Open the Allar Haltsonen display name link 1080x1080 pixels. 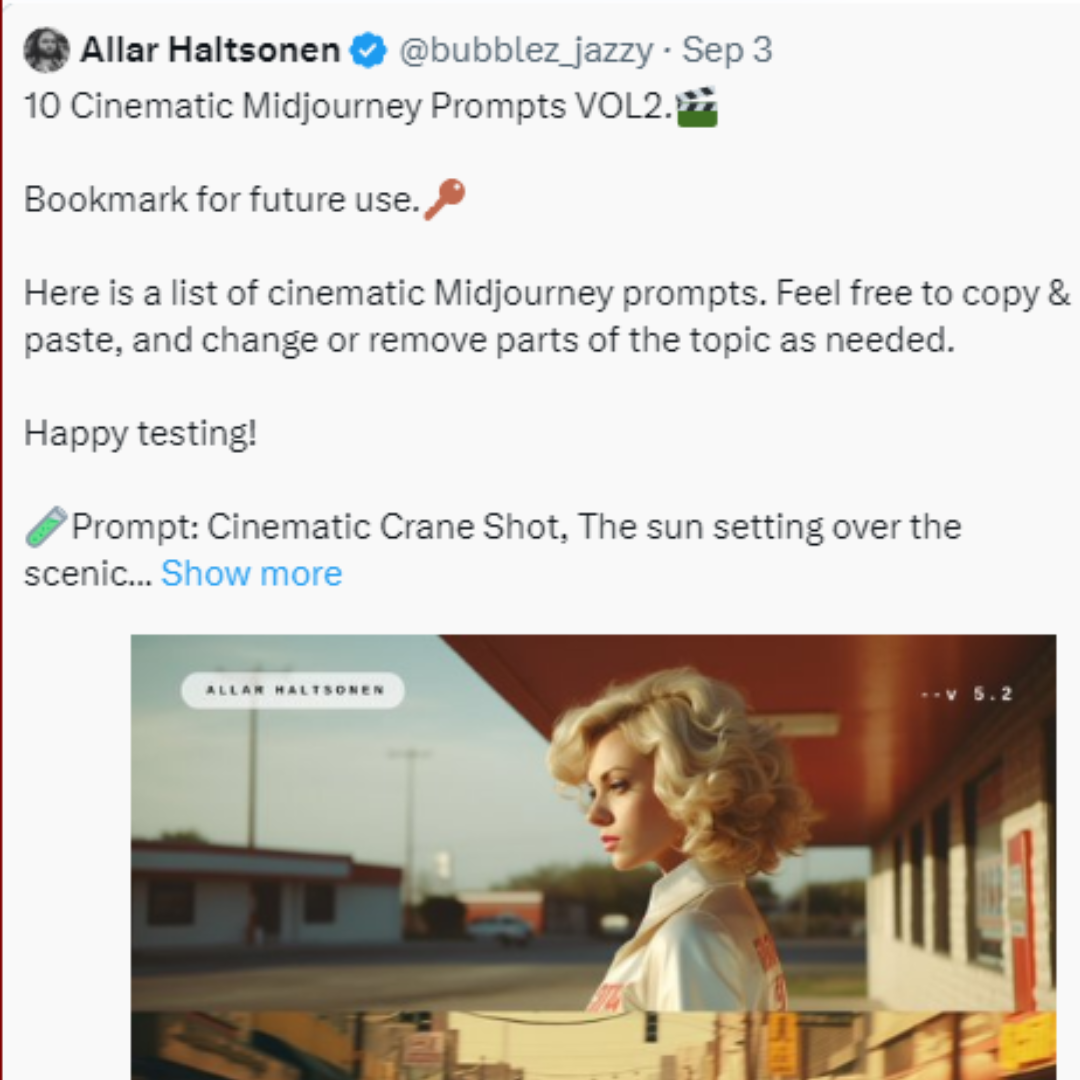pyautogui.click(x=210, y=50)
